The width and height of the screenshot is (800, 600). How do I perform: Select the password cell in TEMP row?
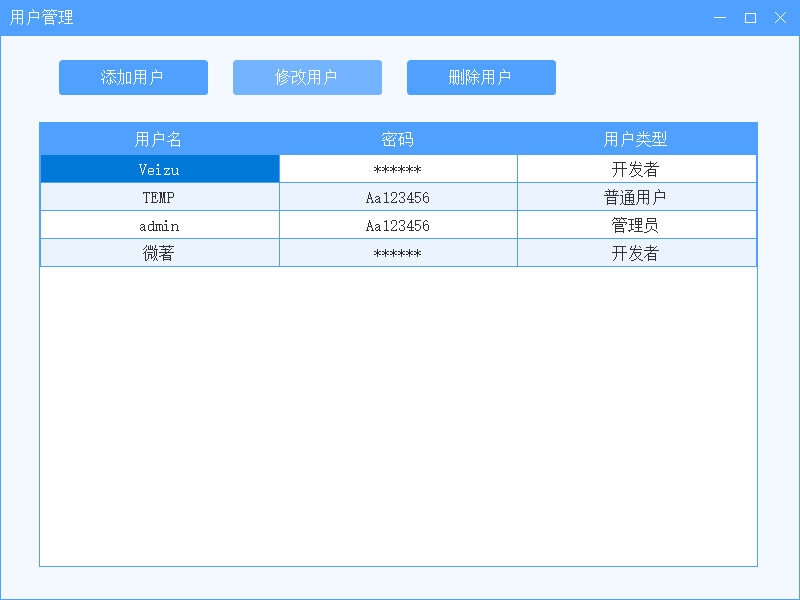[398, 197]
